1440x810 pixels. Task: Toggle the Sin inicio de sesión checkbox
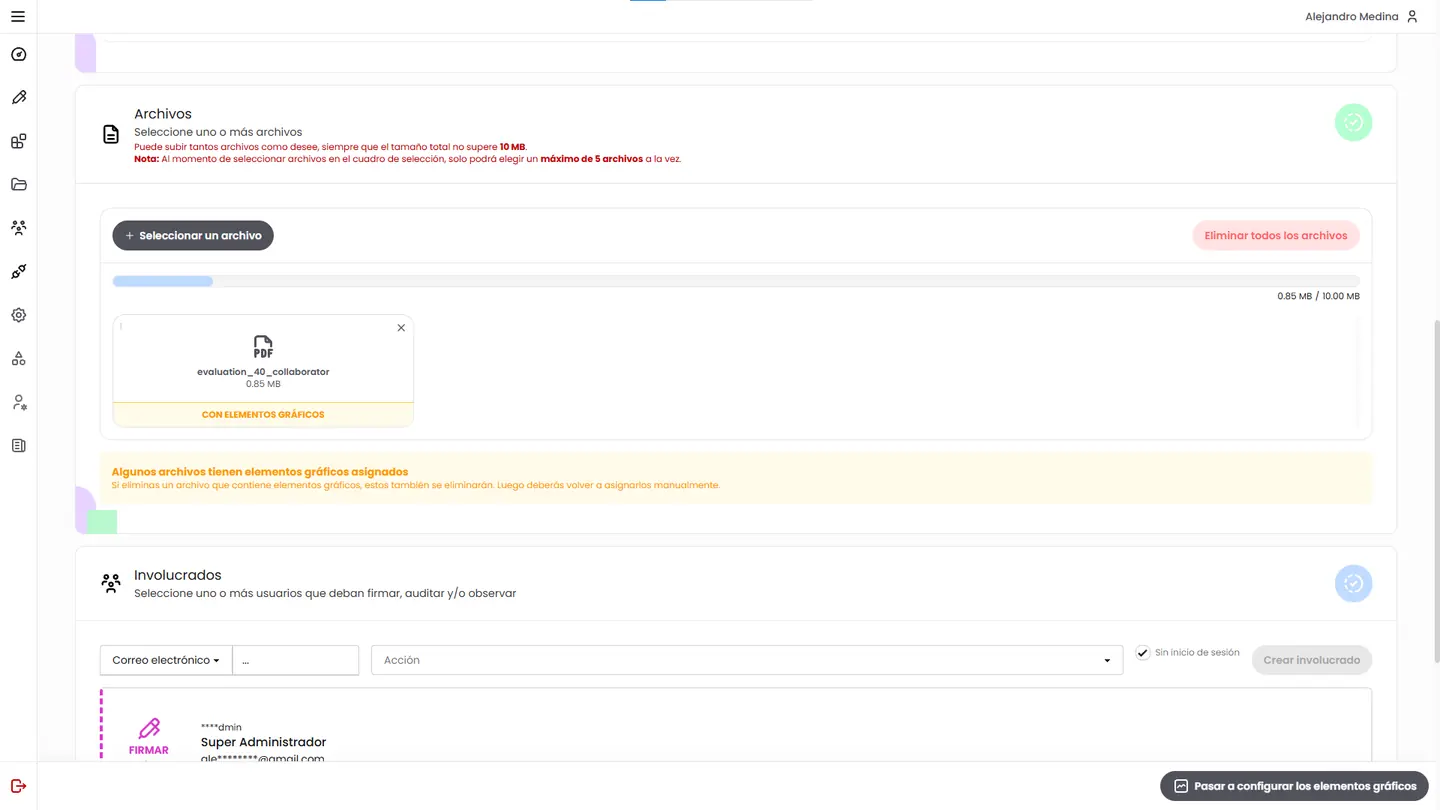(1142, 652)
